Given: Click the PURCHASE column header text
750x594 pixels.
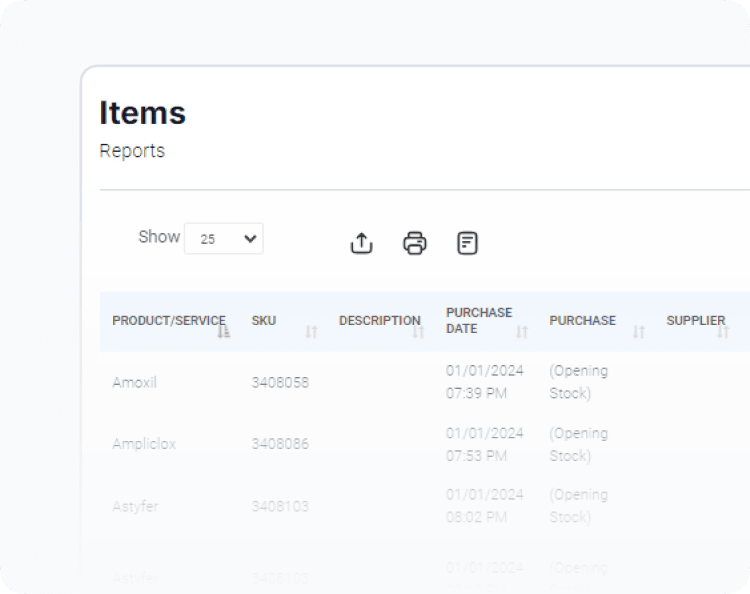Looking at the screenshot, I should 582,320.
